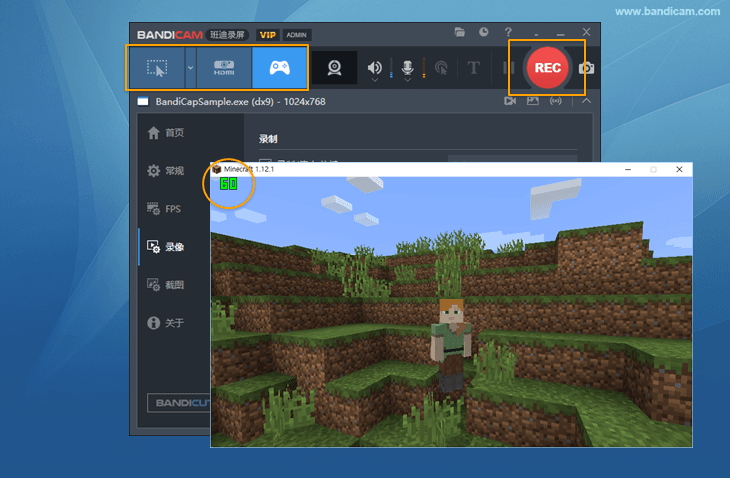Close the Minecraft window
Screen dimensions: 730x478
pyautogui.click(x=679, y=169)
